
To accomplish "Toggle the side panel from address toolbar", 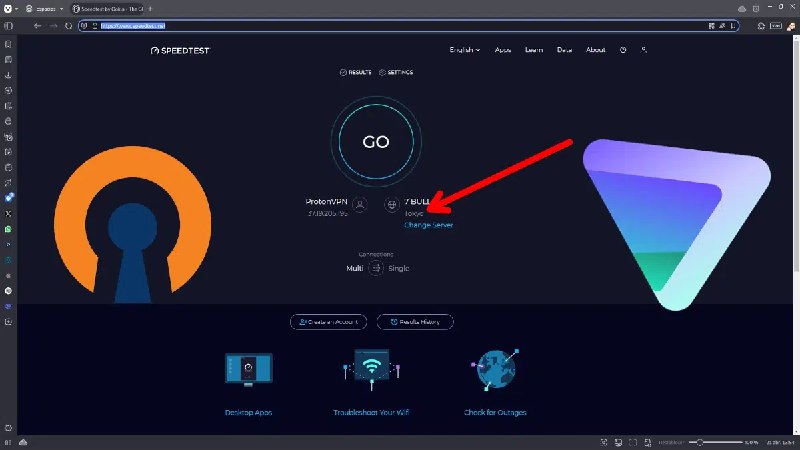I will 8,26.
